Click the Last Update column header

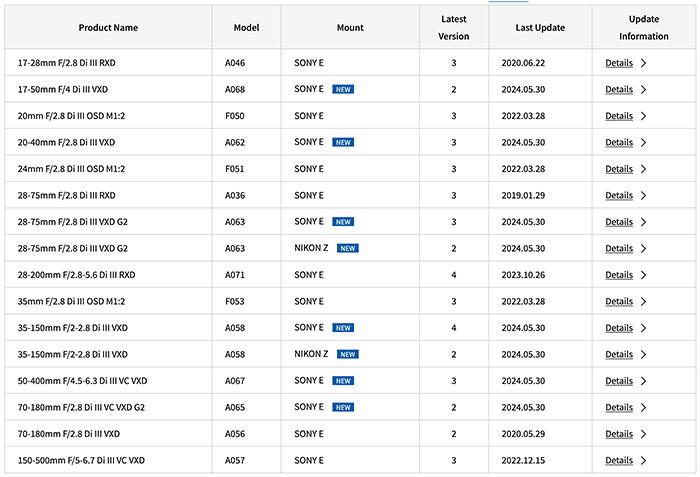click(x=540, y=28)
